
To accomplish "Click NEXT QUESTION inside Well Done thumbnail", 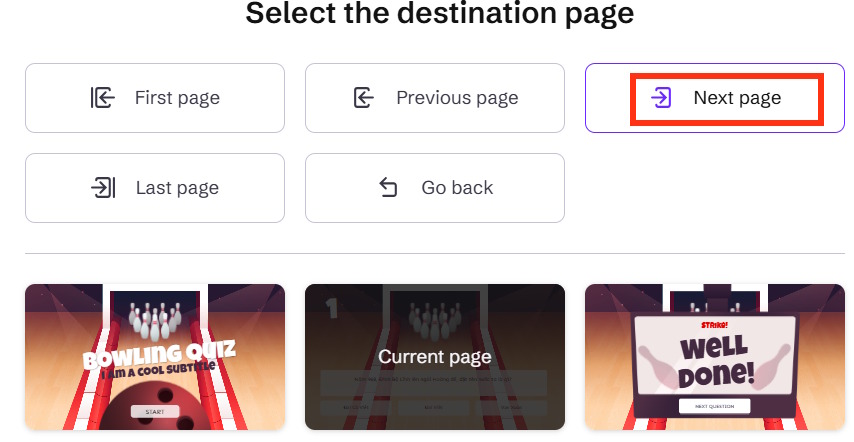I will (714, 406).
